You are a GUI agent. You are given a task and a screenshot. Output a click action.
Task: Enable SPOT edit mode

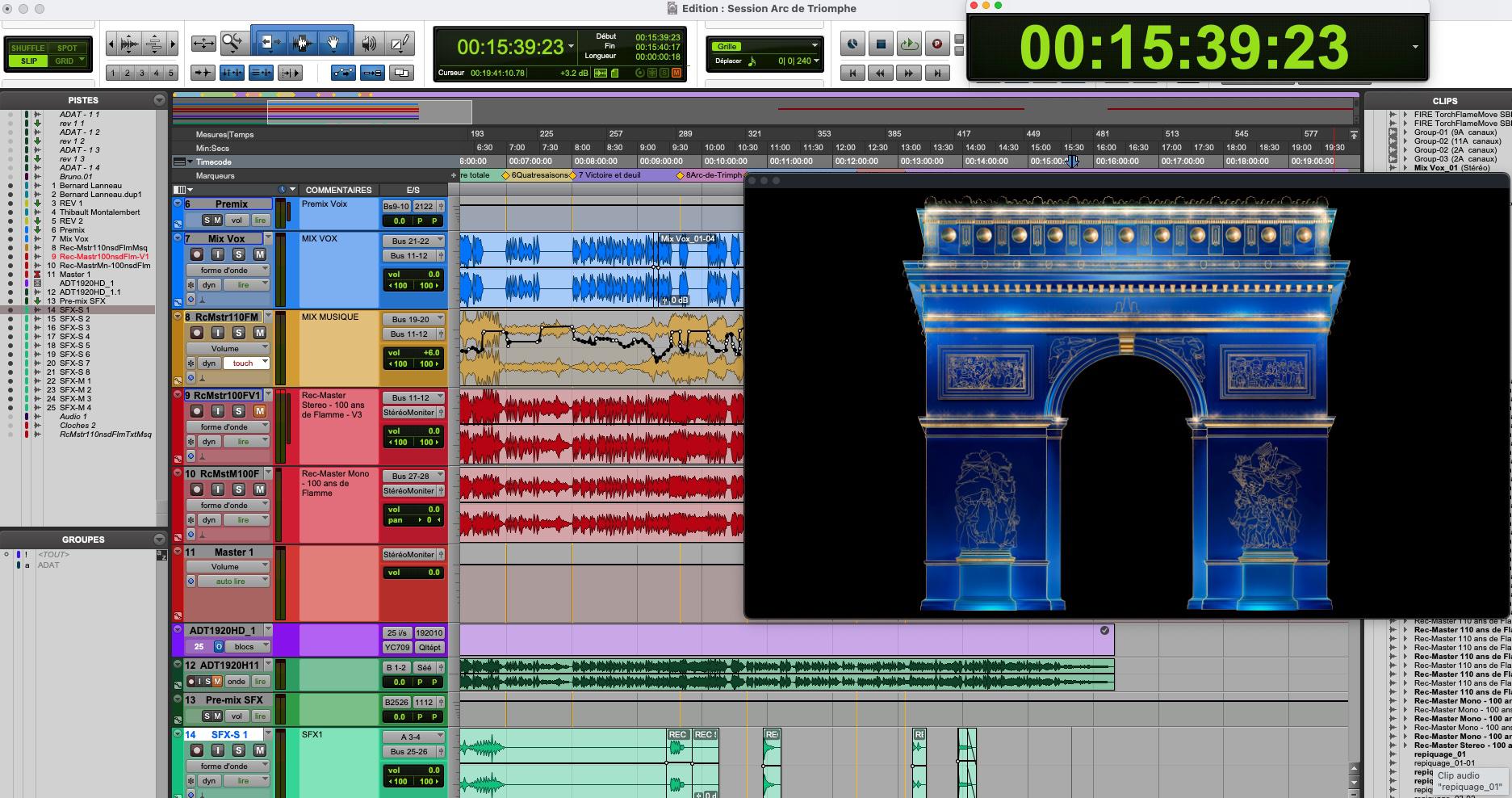coord(67,48)
